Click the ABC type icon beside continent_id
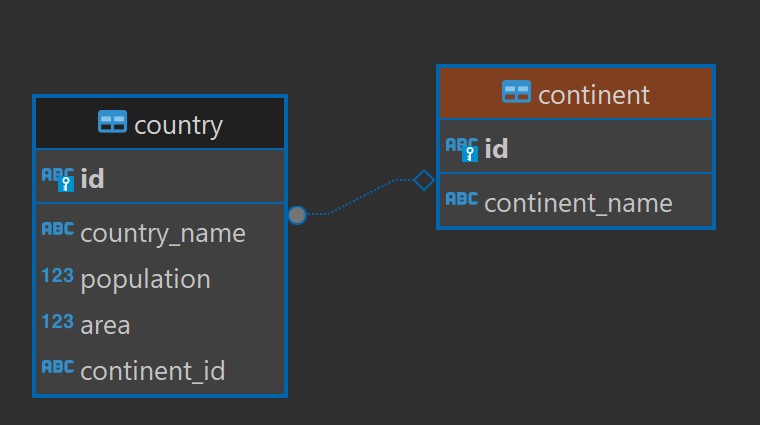Screen dimensions: 760x425 pos(58,368)
